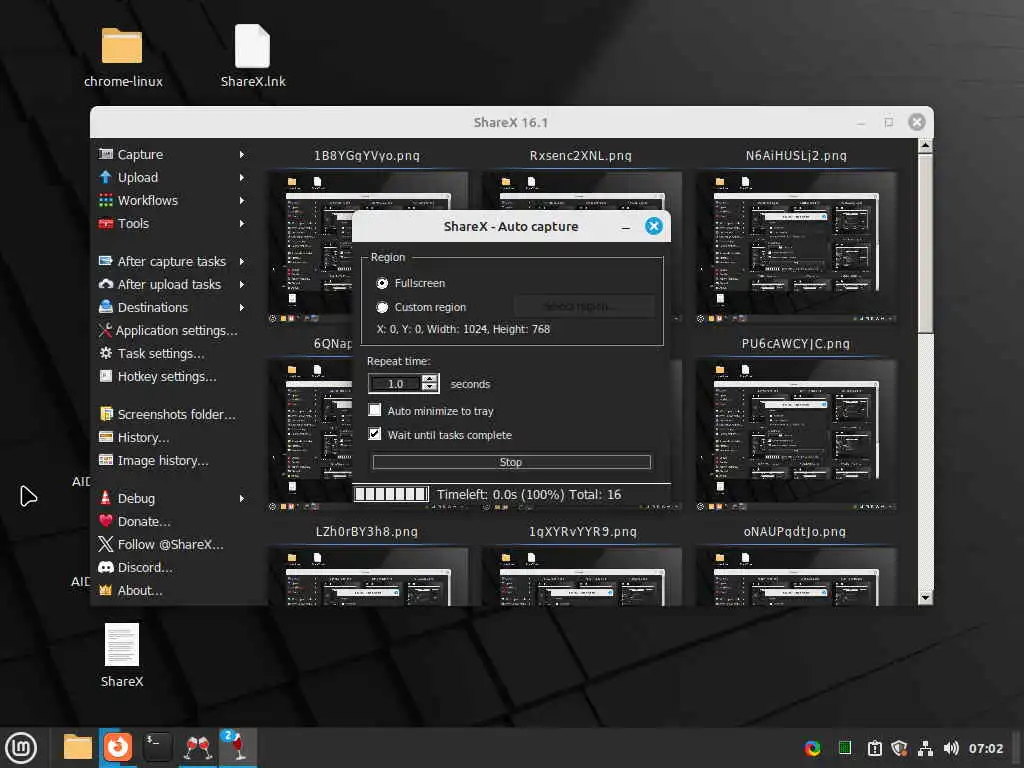Expand the Capture submenu arrow
Image resolution: width=1024 pixels, height=768 pixels.
click(242, 154)
